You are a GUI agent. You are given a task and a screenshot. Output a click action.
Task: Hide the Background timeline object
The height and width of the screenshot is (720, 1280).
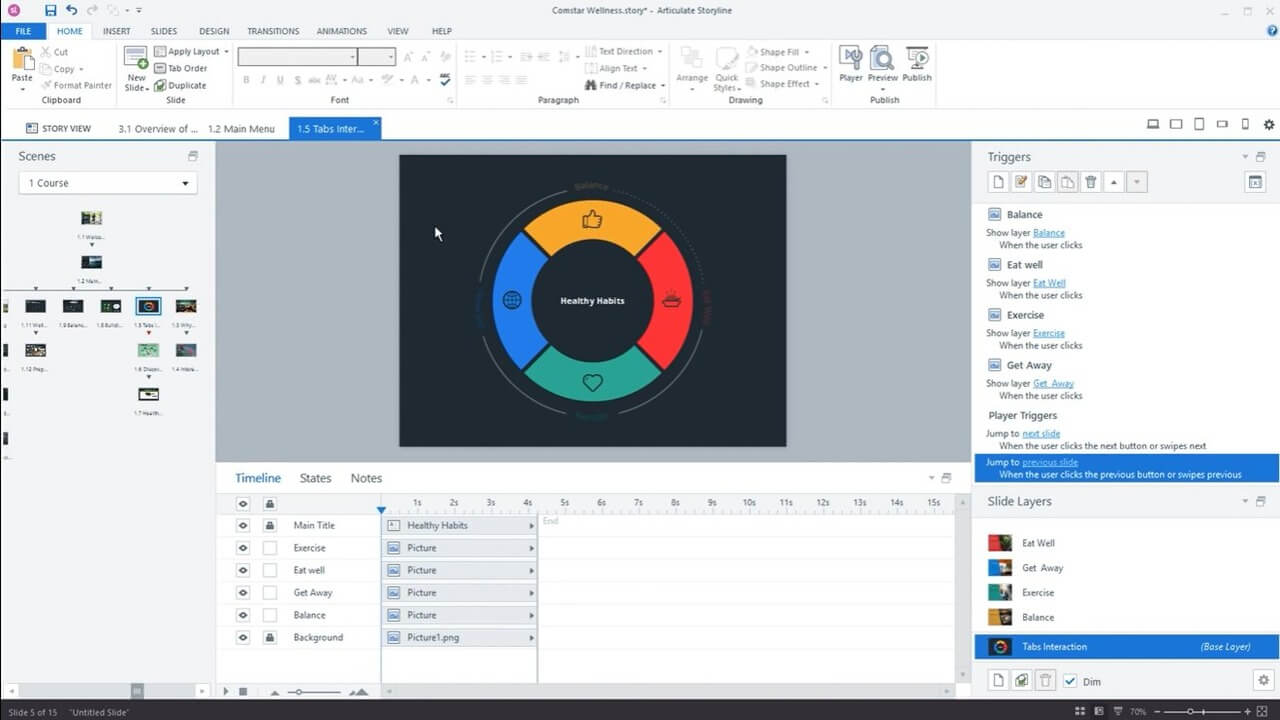(x=242, y=637)
